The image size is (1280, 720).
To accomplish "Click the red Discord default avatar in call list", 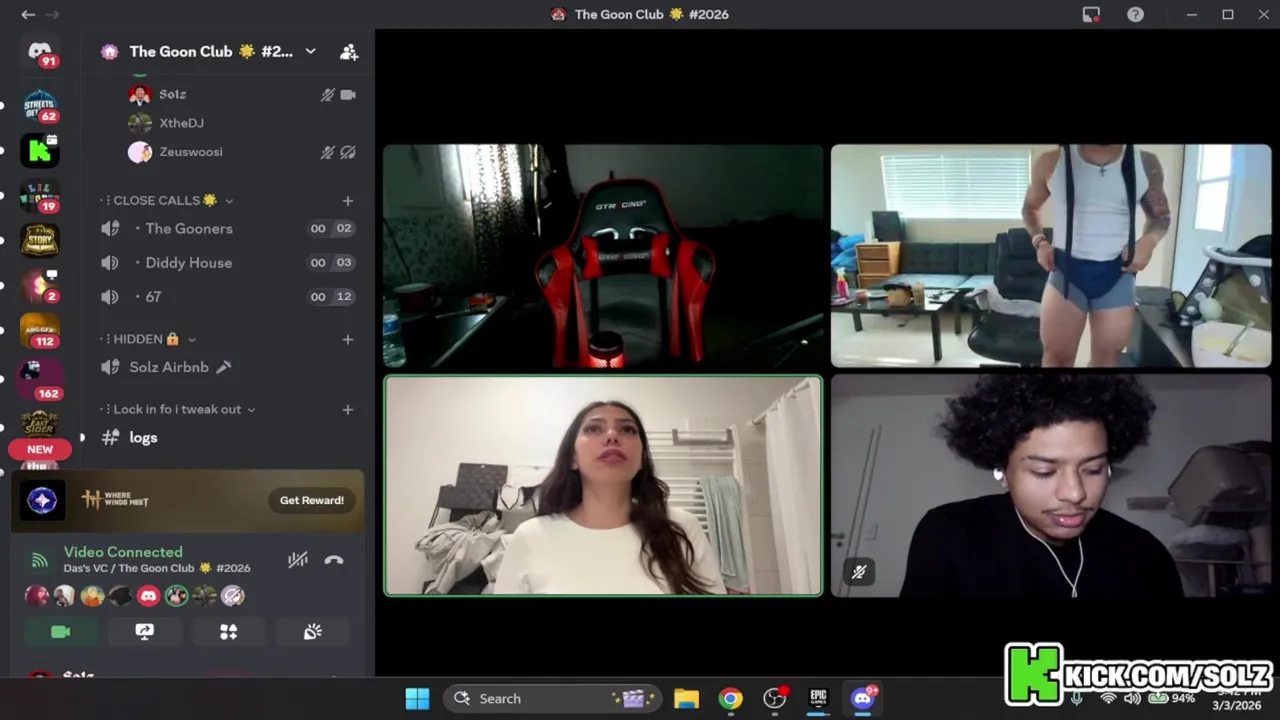I will coord(148,596).
